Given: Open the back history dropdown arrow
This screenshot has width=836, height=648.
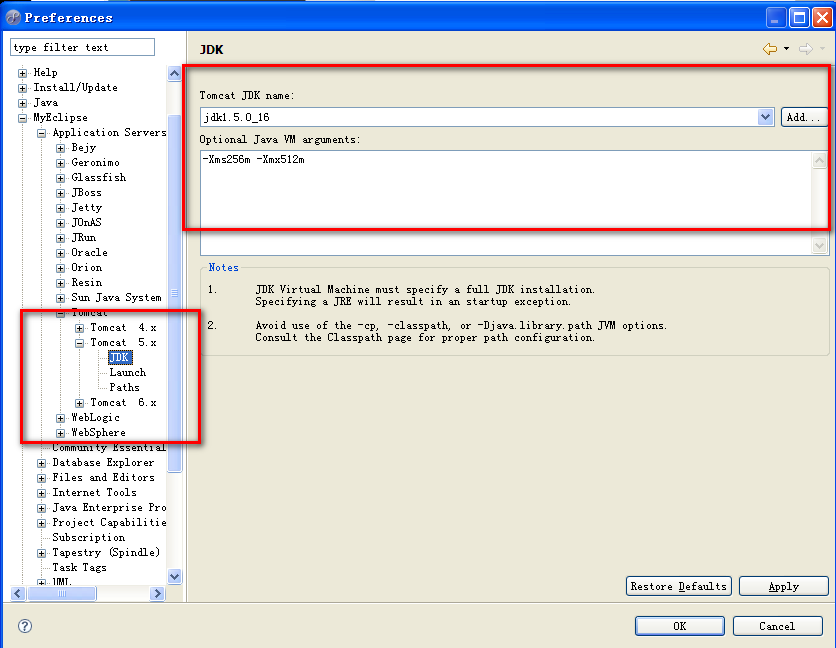Looking at the screenshot, I should pos(786,49).
